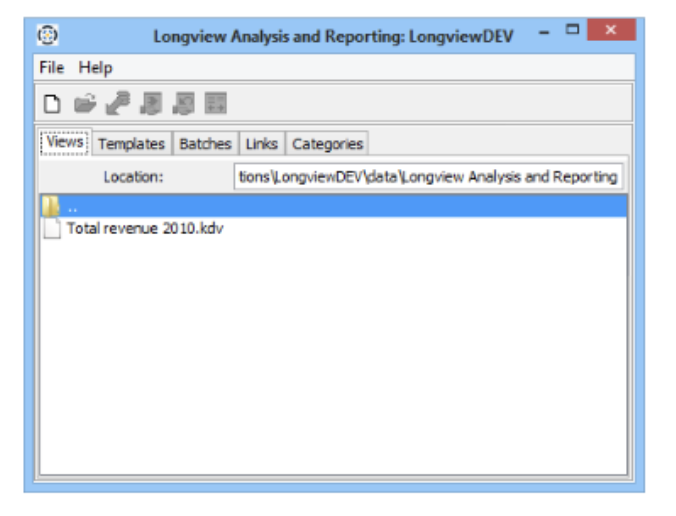
Task: Click inside the Location path field
Action: point(428,177)
